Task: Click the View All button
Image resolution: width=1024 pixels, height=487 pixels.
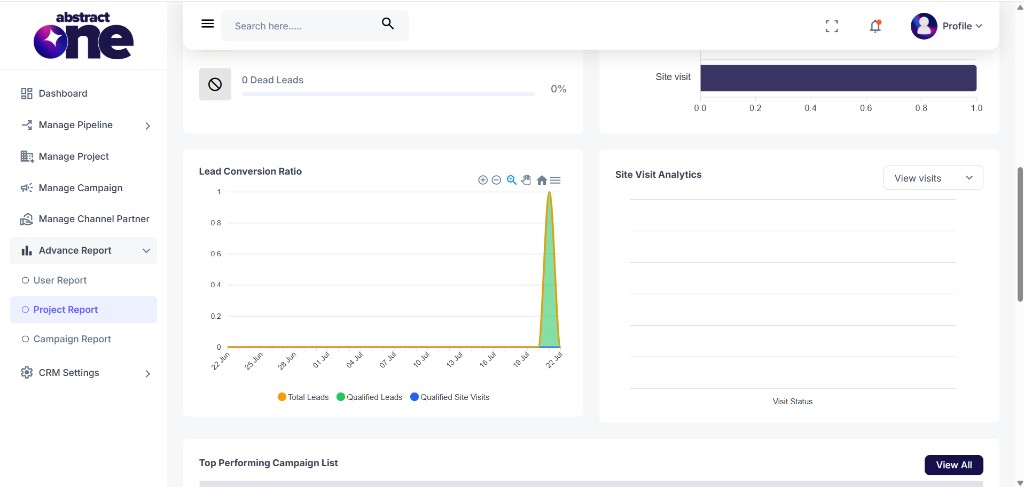Action: (953, 465)
